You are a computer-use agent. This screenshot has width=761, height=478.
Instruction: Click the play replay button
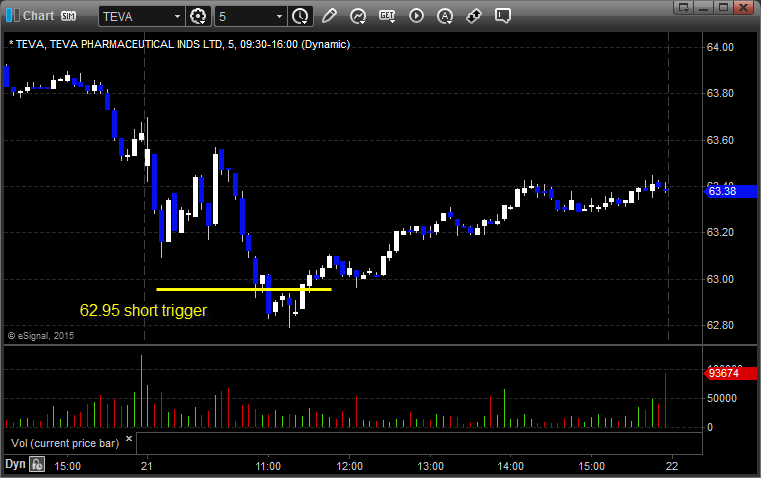tap(416, 16)
